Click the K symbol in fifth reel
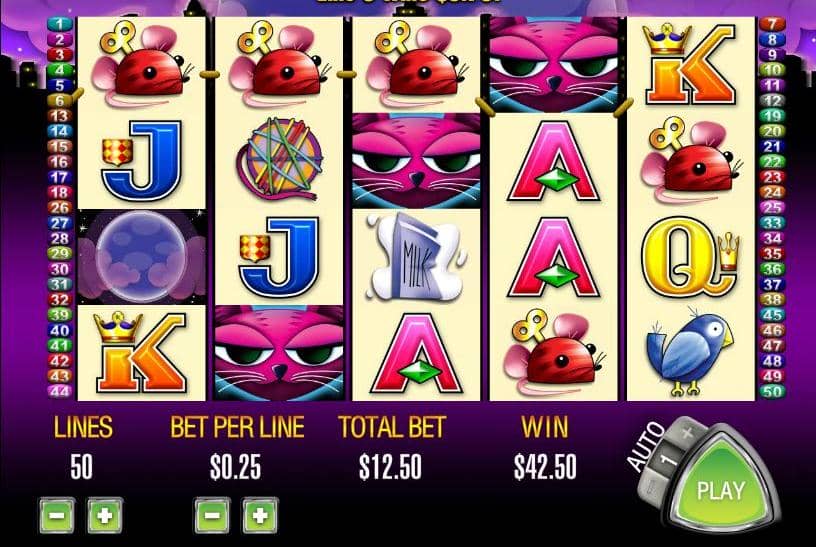Viewport: 816px width, 547px height. [x=690, y=63]
